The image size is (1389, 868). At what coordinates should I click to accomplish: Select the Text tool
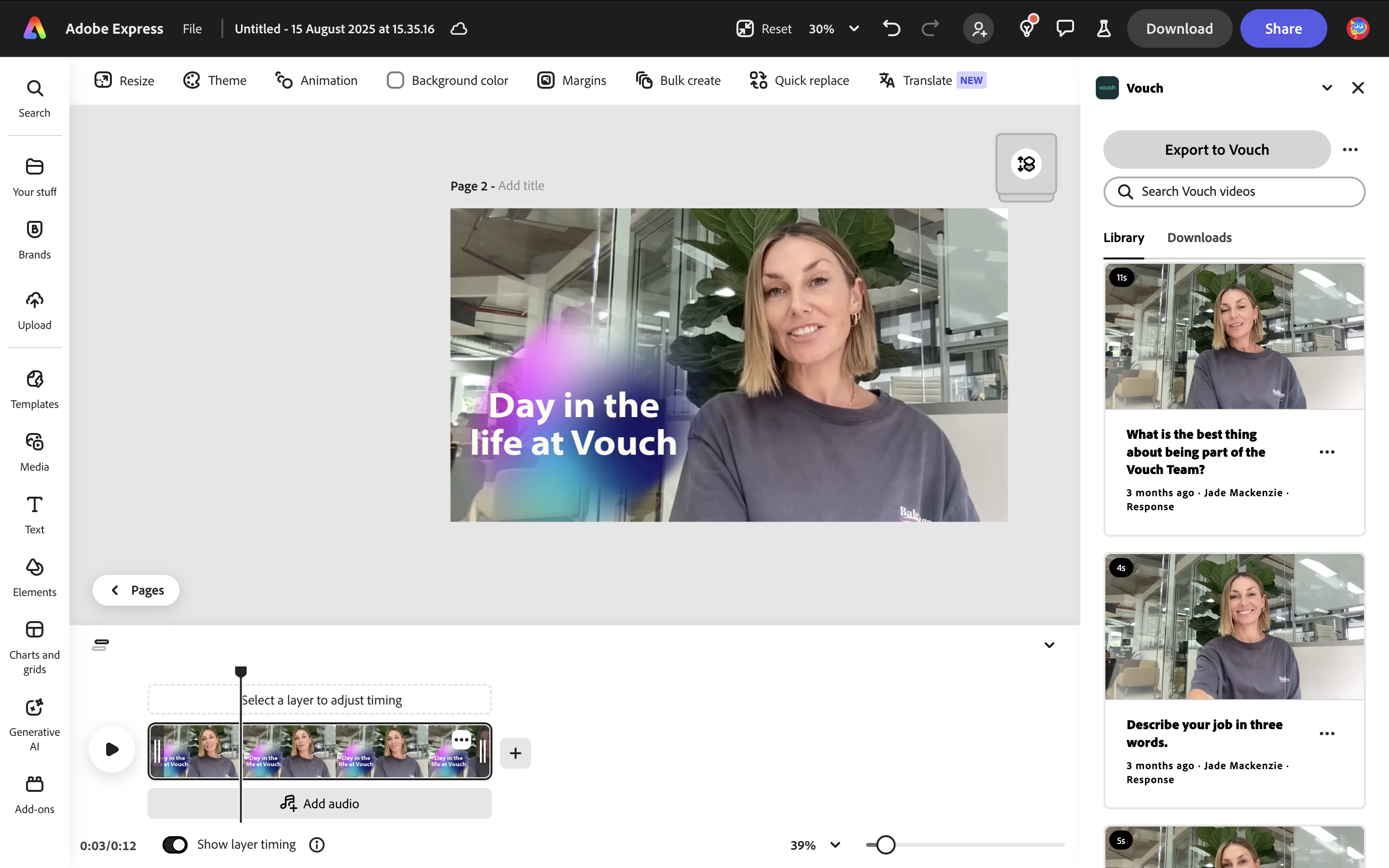34,515
